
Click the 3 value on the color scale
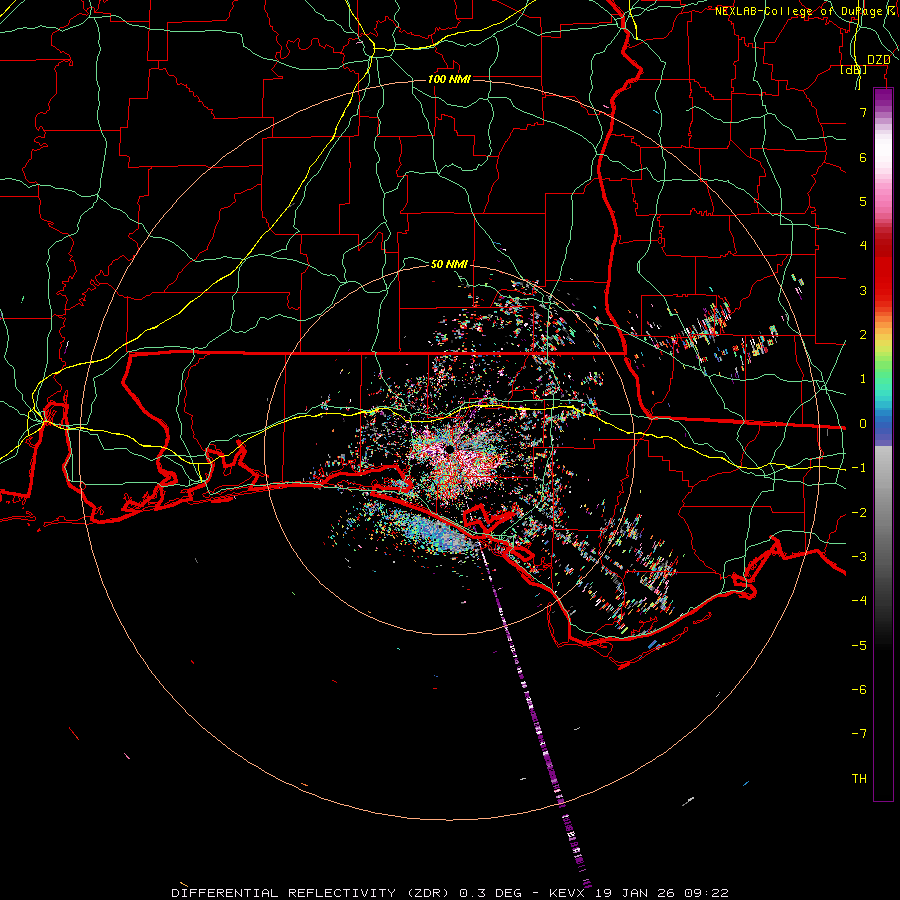(x=863, y=290)
